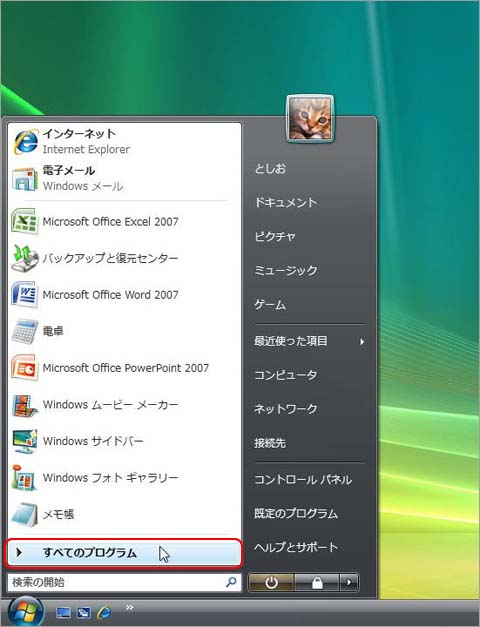
Task: Expand quick launch overflow chevron
Action: tap(130, 607)
